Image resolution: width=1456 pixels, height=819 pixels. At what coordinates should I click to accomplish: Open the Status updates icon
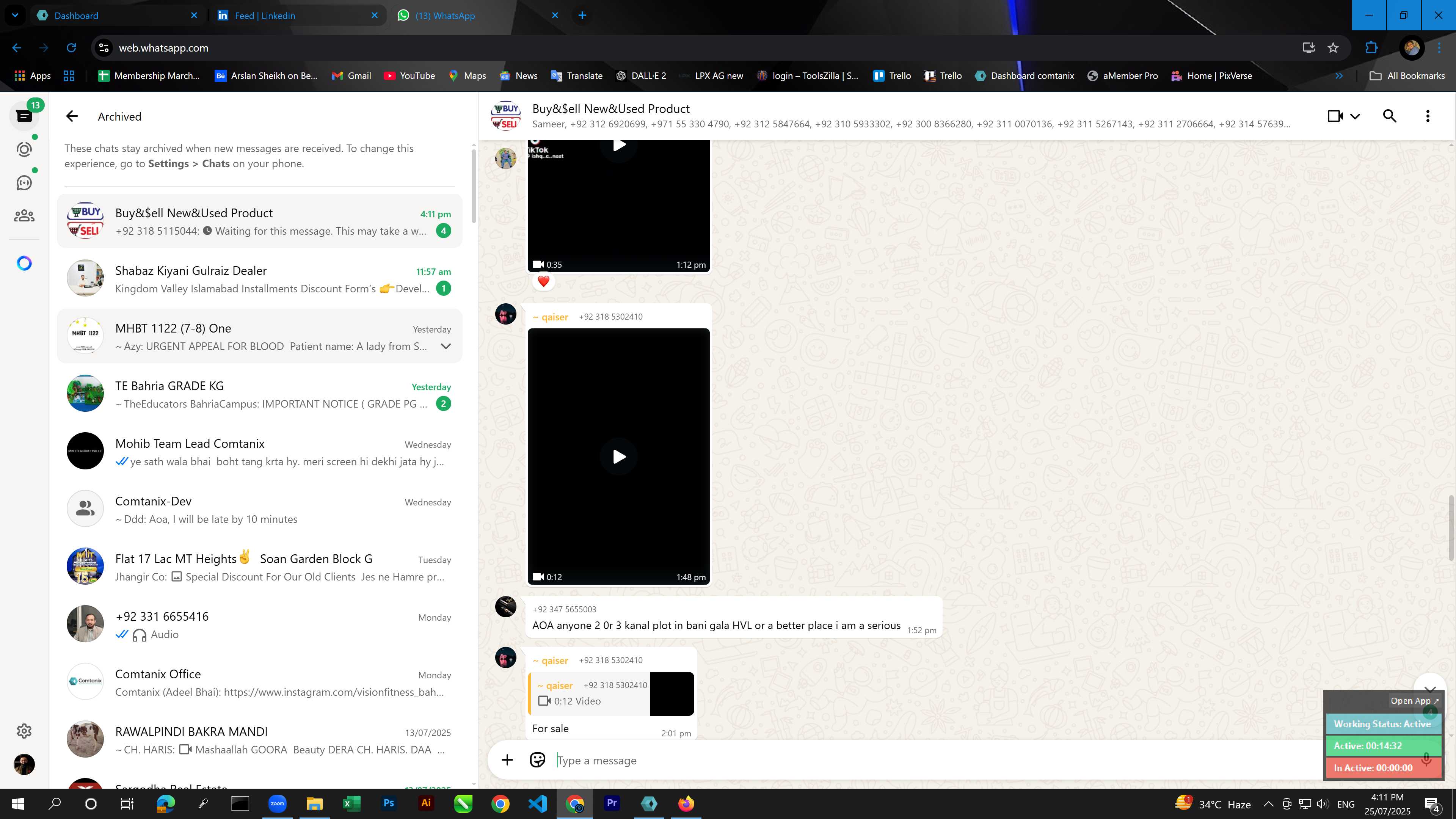pos(24,149)
